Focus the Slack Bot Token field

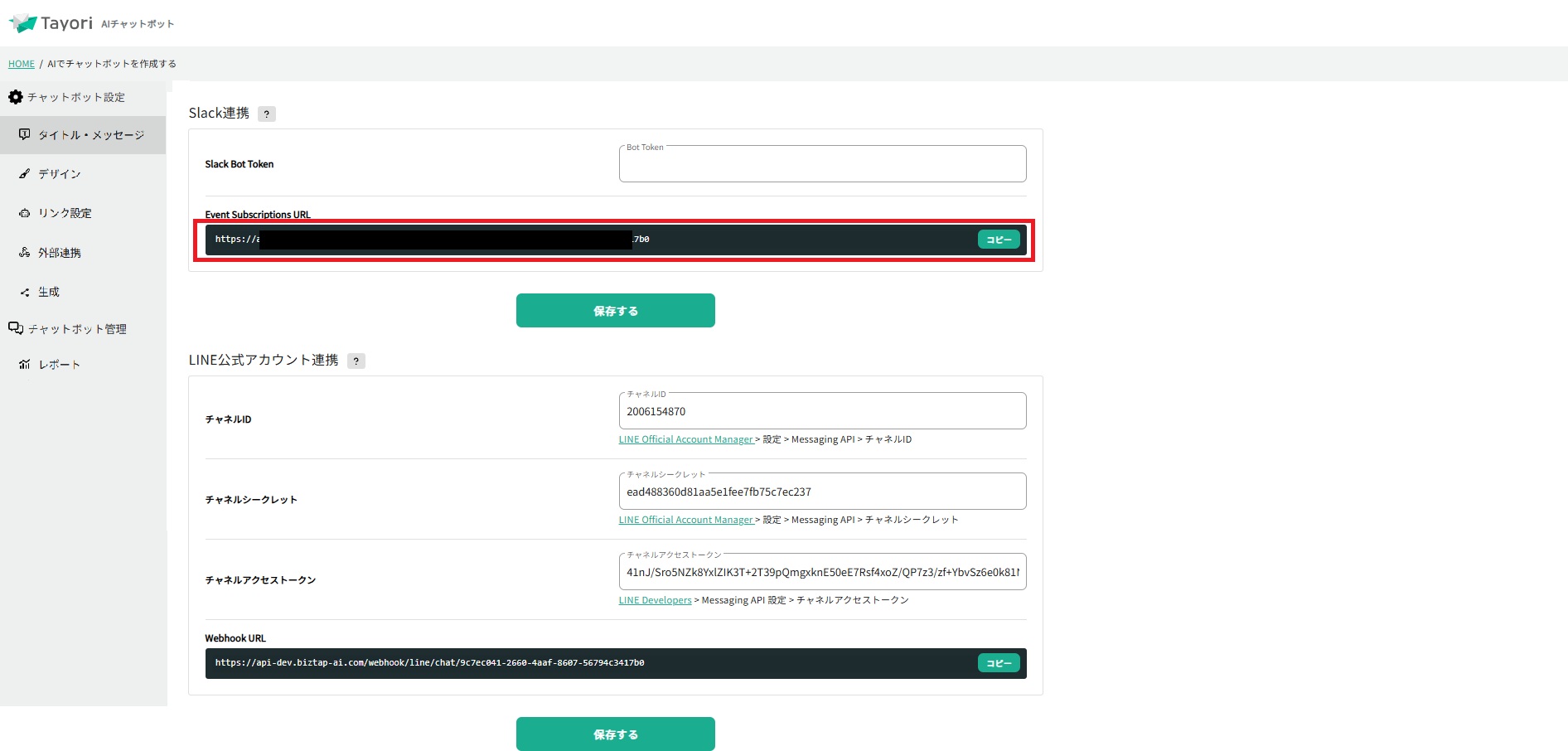[x=822, y=165]
